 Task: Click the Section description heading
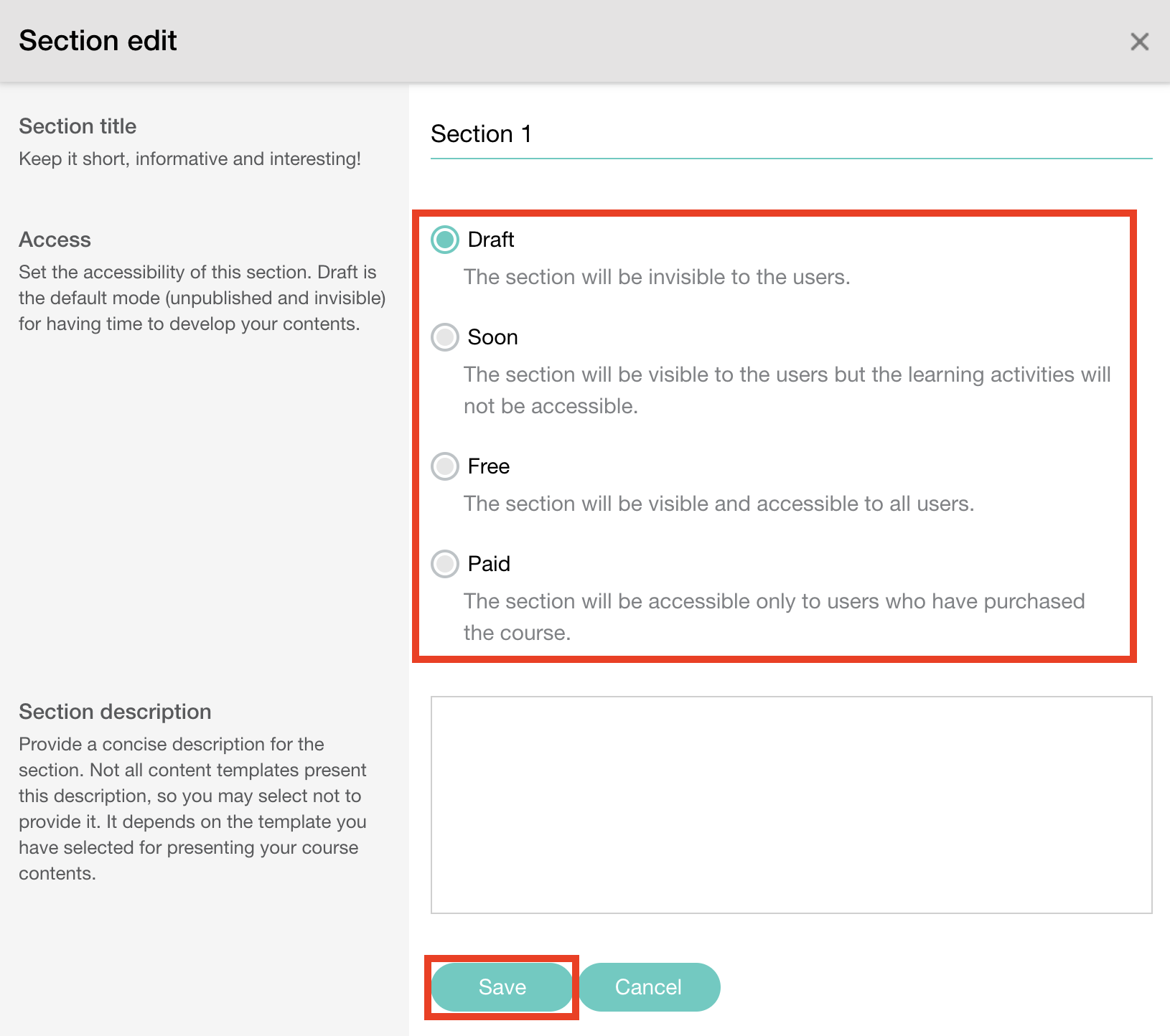[113, 711]
